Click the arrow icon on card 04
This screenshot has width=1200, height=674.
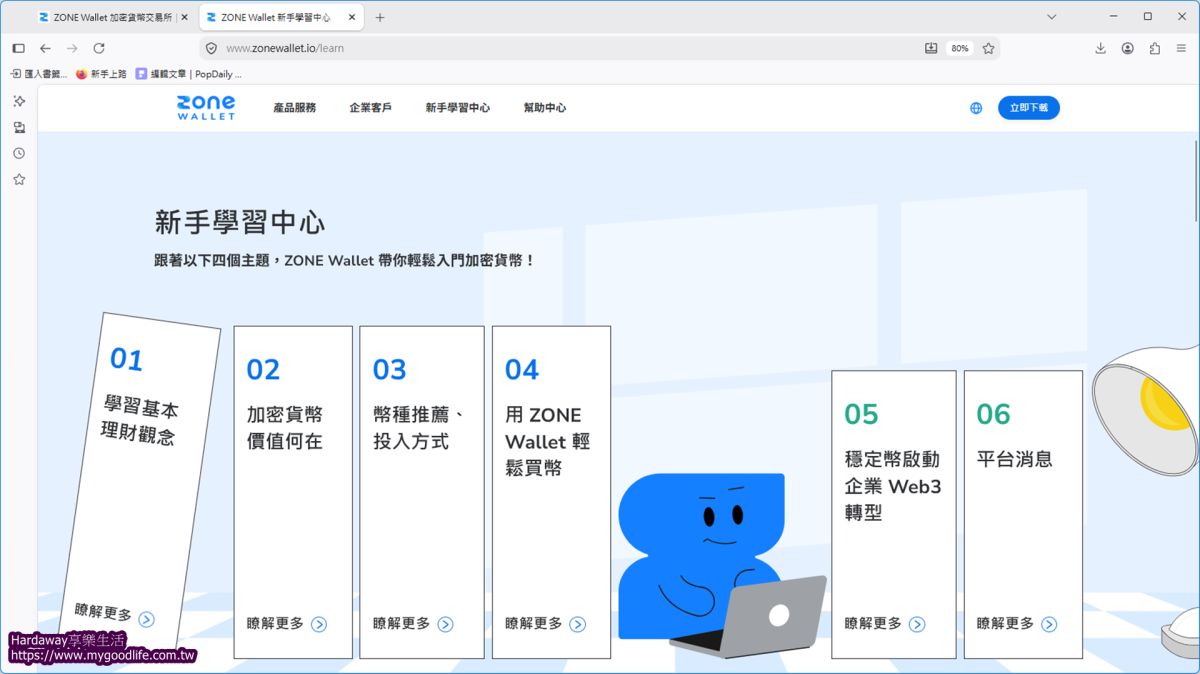click(578, 624)
